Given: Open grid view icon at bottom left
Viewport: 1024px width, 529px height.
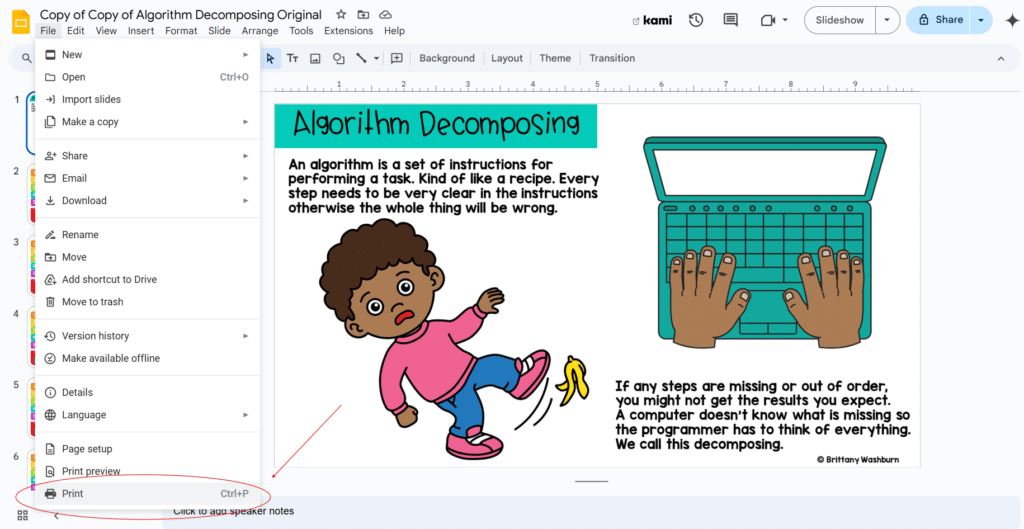Looking at the screenshot, I should click(23, 515).
